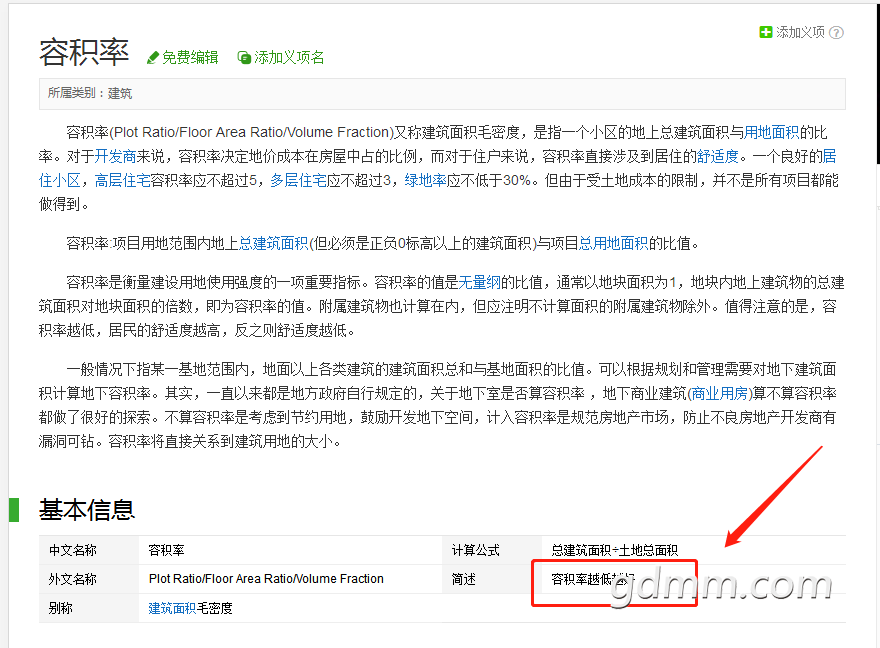Image resolution: width=880 pixels, height=648 pixels.
Task: Click the 总建筑面积÷土地总面积 formula value
Action: pyautogui.click(x=615, y=550)
